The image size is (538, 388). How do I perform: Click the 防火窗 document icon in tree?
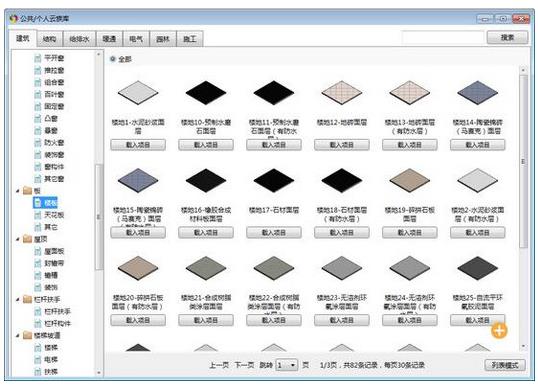pyautogui.click(x=38, y=143)
